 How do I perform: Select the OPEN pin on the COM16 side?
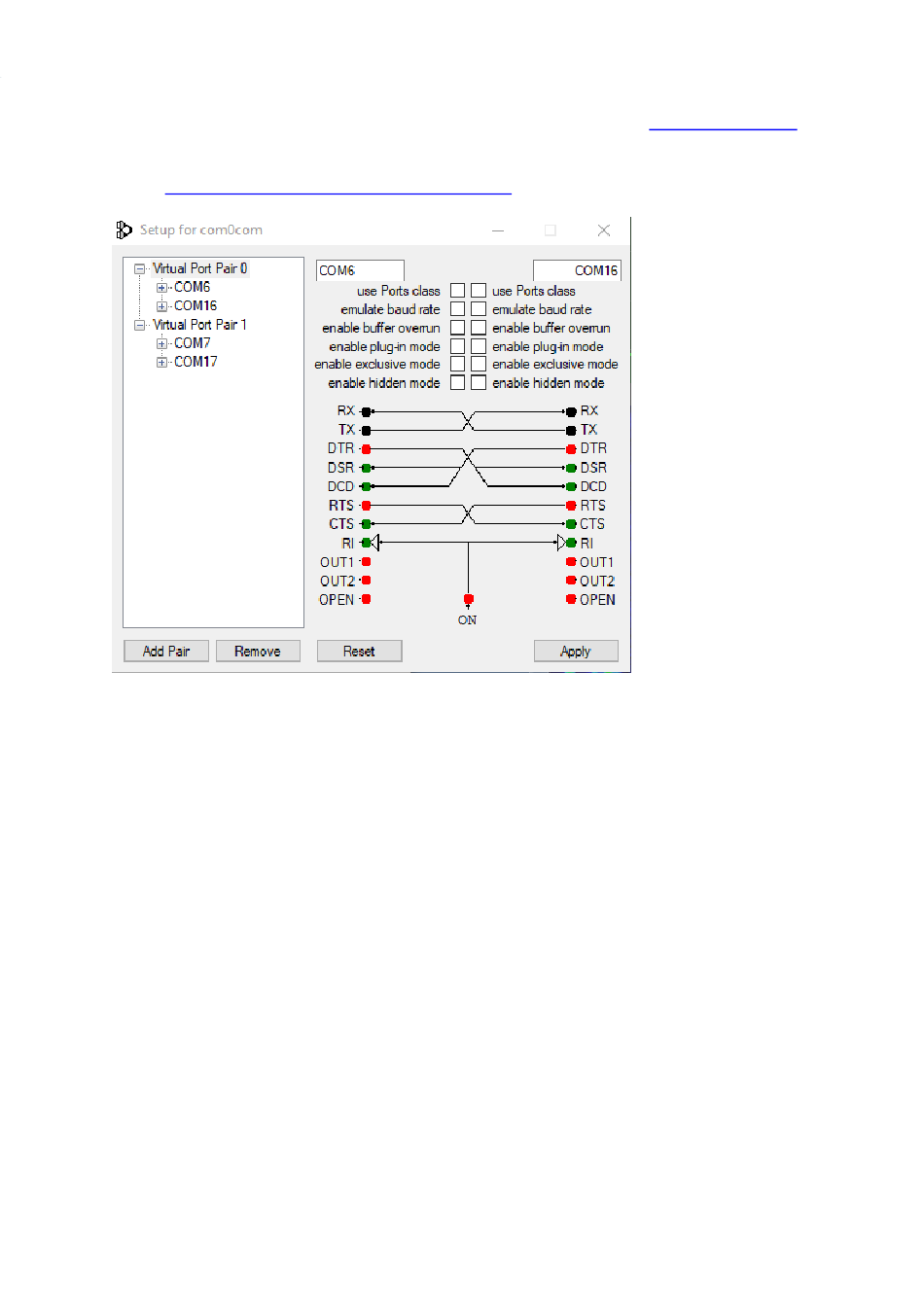(571, 599)
